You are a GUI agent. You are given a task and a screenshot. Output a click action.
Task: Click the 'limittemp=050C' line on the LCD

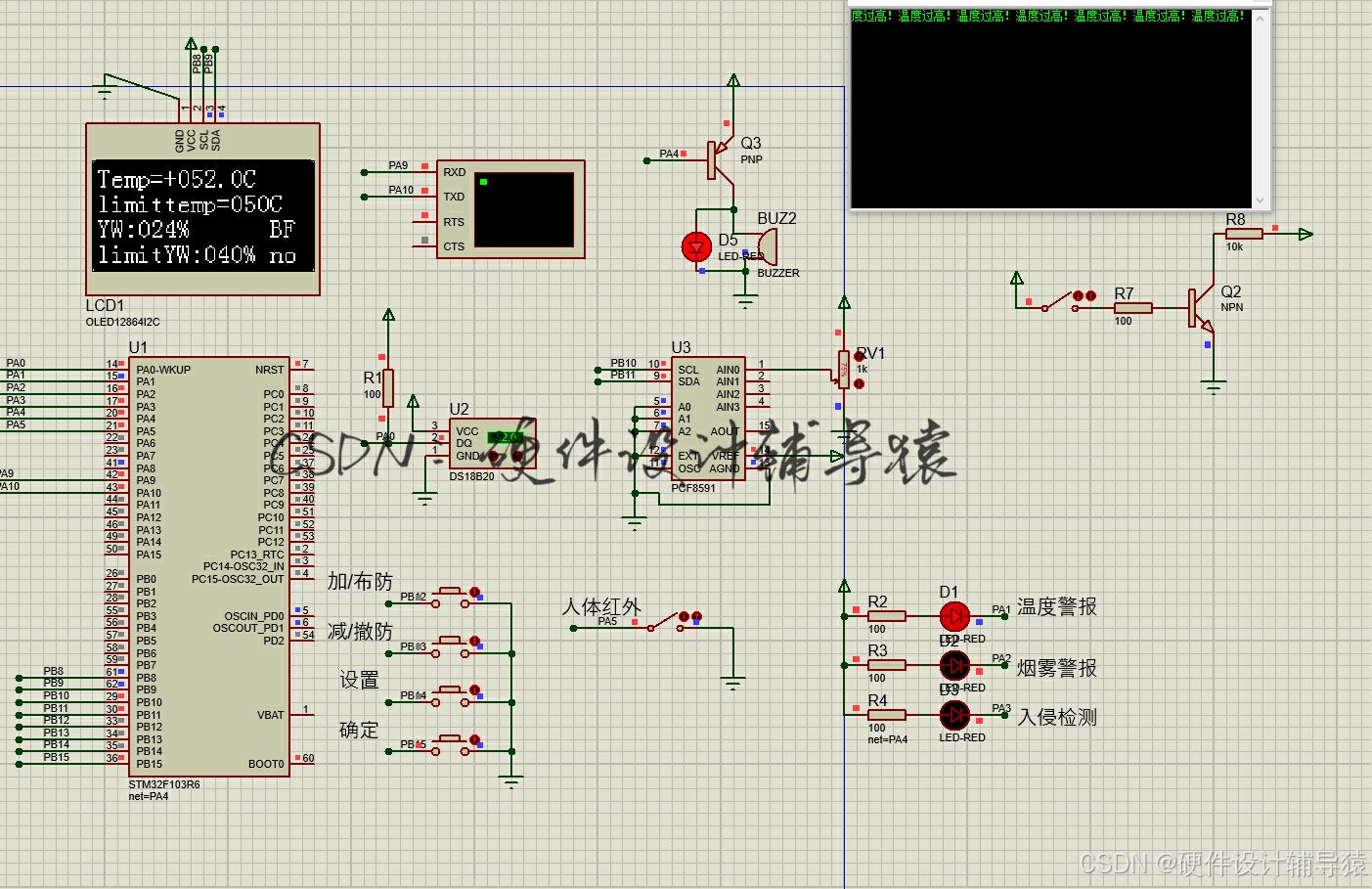(190, 204)
